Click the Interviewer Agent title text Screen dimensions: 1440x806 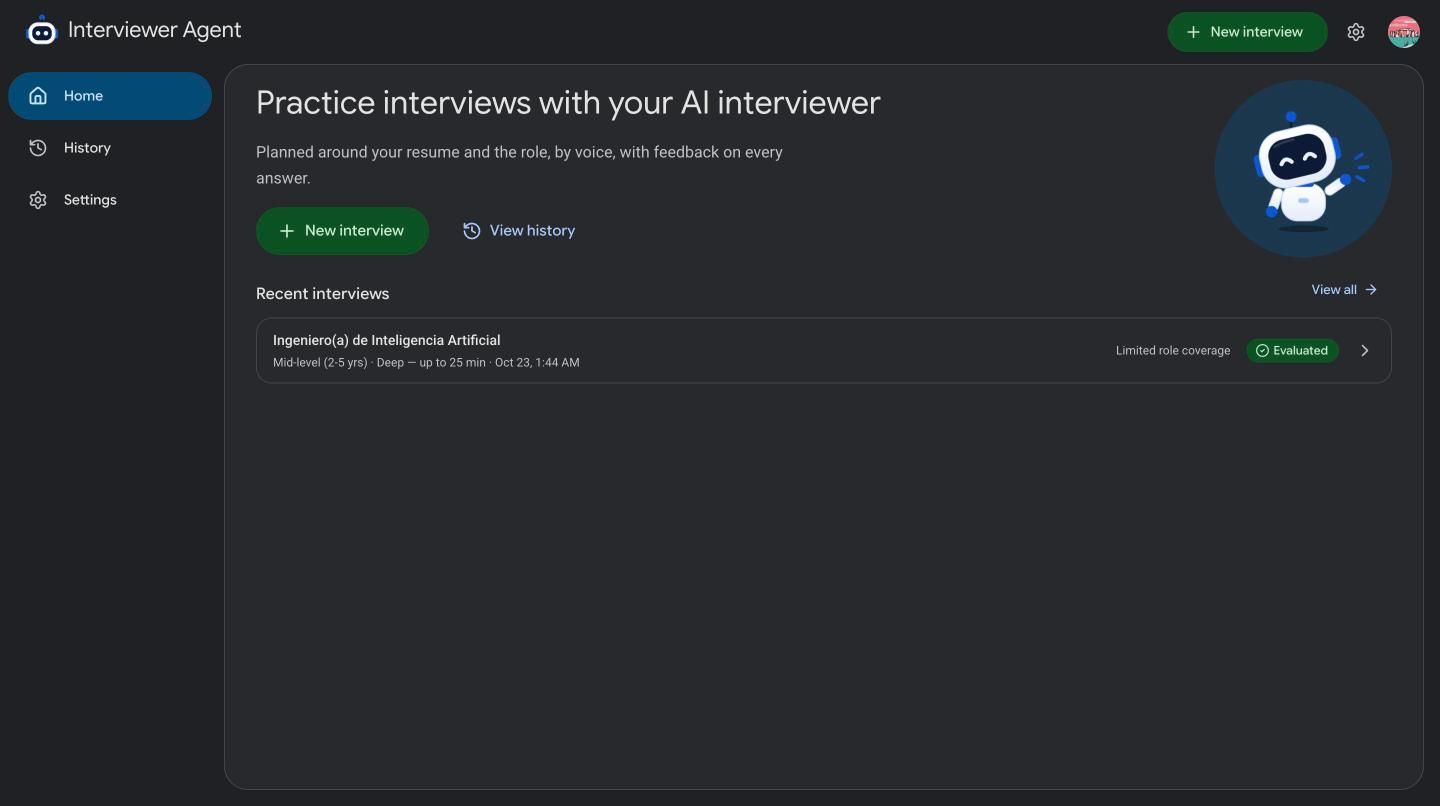(155, 30)
